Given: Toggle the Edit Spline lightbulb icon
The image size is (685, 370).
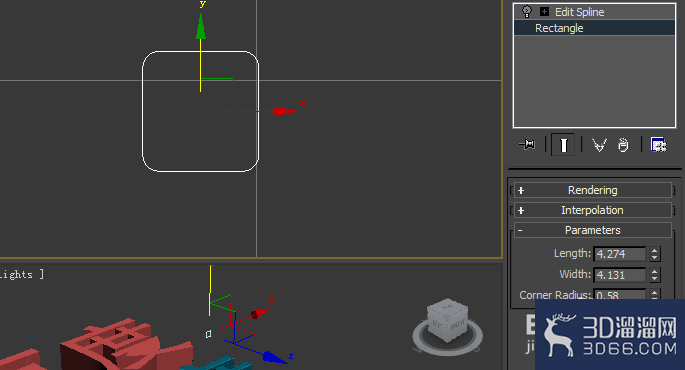Looking at the screenshot, I should pos(527,12).
